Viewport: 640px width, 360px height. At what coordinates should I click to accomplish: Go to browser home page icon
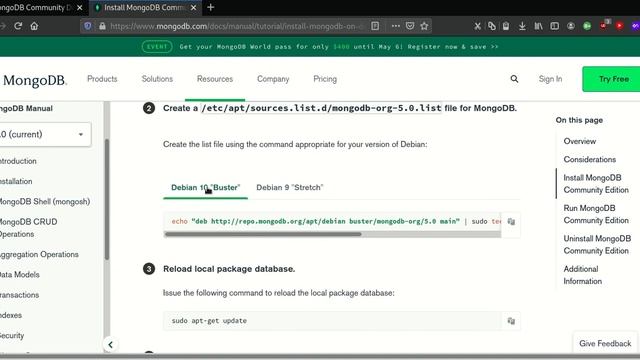tap(34, 26)
